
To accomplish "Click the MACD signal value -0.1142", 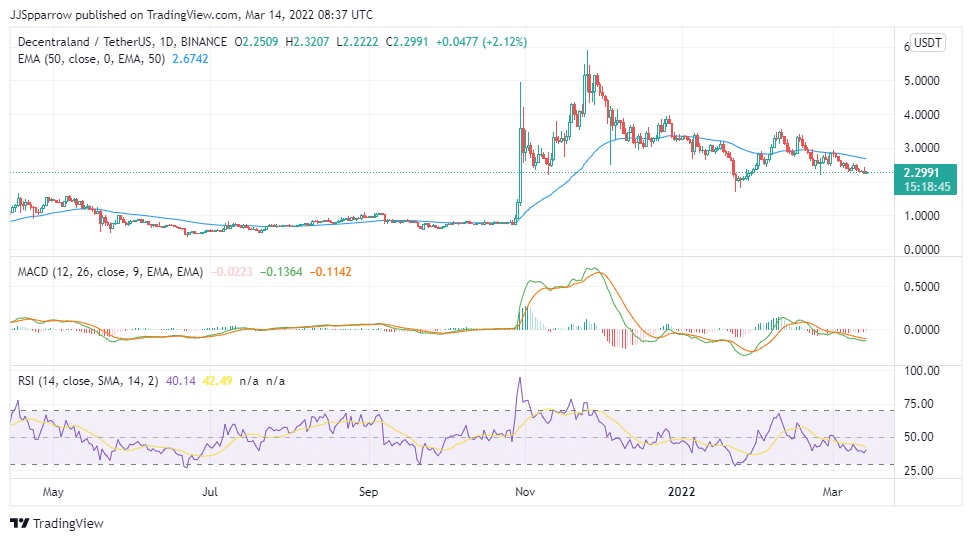I will 330,272.
